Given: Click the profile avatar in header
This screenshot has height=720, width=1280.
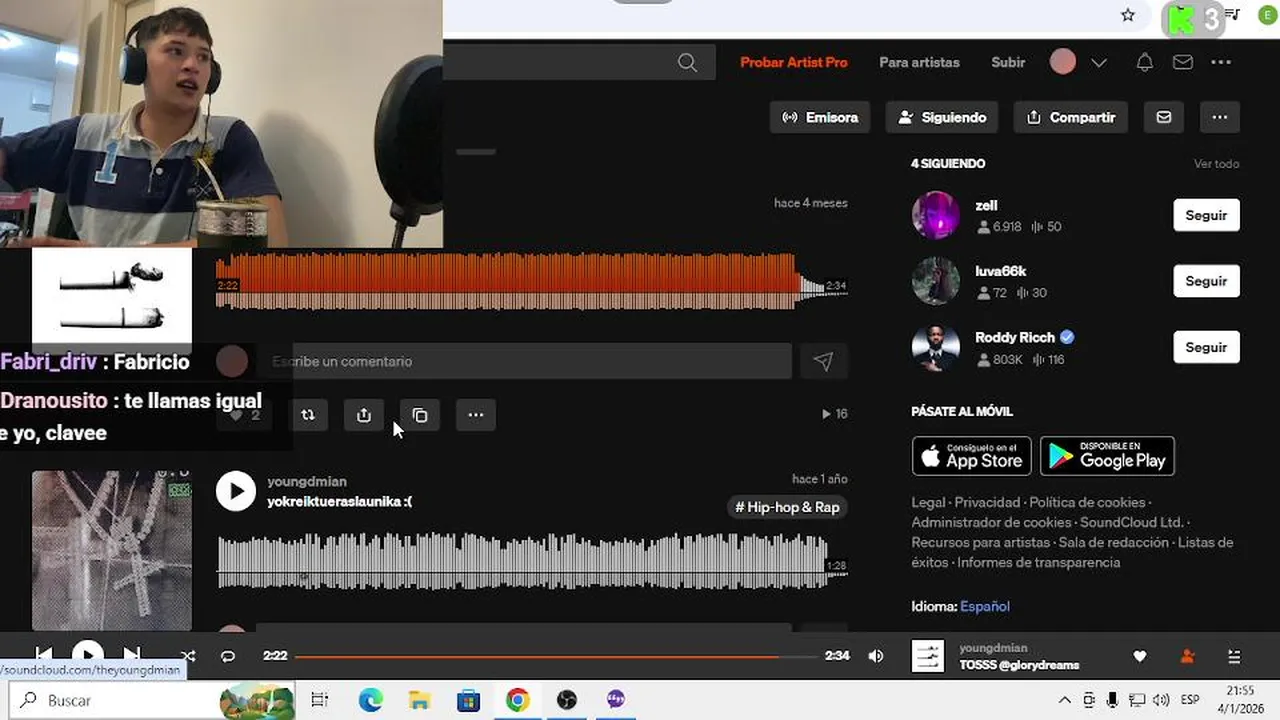Looking at the screenshot, I should 1063,62.
